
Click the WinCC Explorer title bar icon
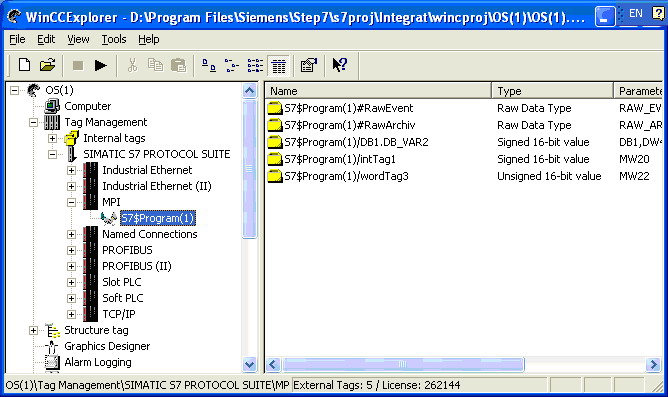tap(14, 16)
